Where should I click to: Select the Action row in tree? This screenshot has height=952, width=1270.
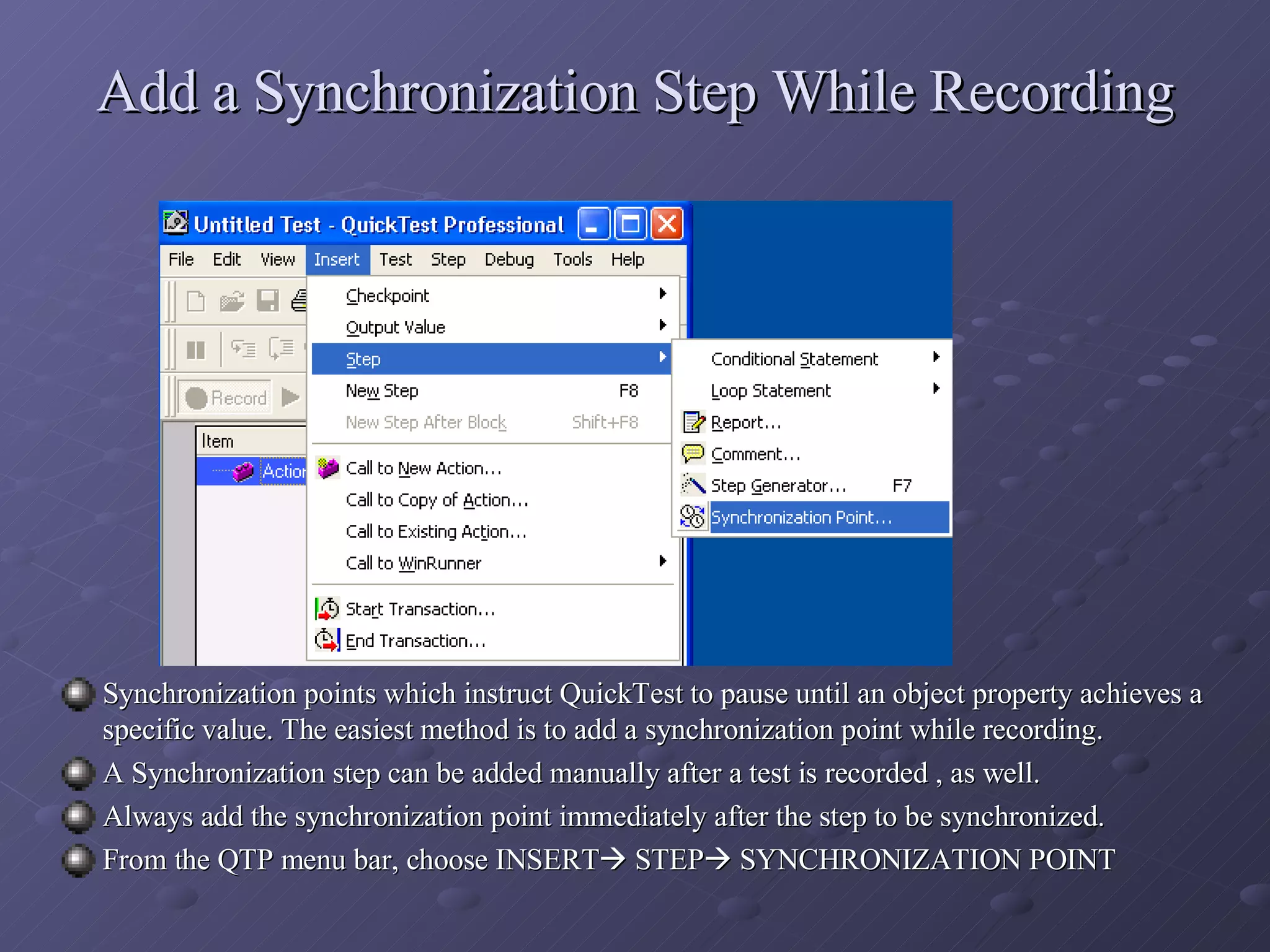pyautogui.click(x=251, y=471)
